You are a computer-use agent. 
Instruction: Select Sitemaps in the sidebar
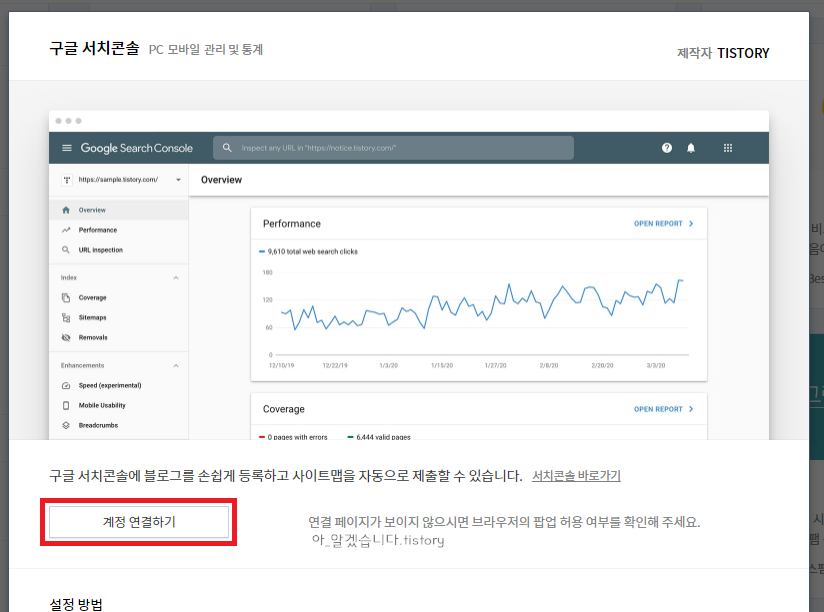pos(119,318)
